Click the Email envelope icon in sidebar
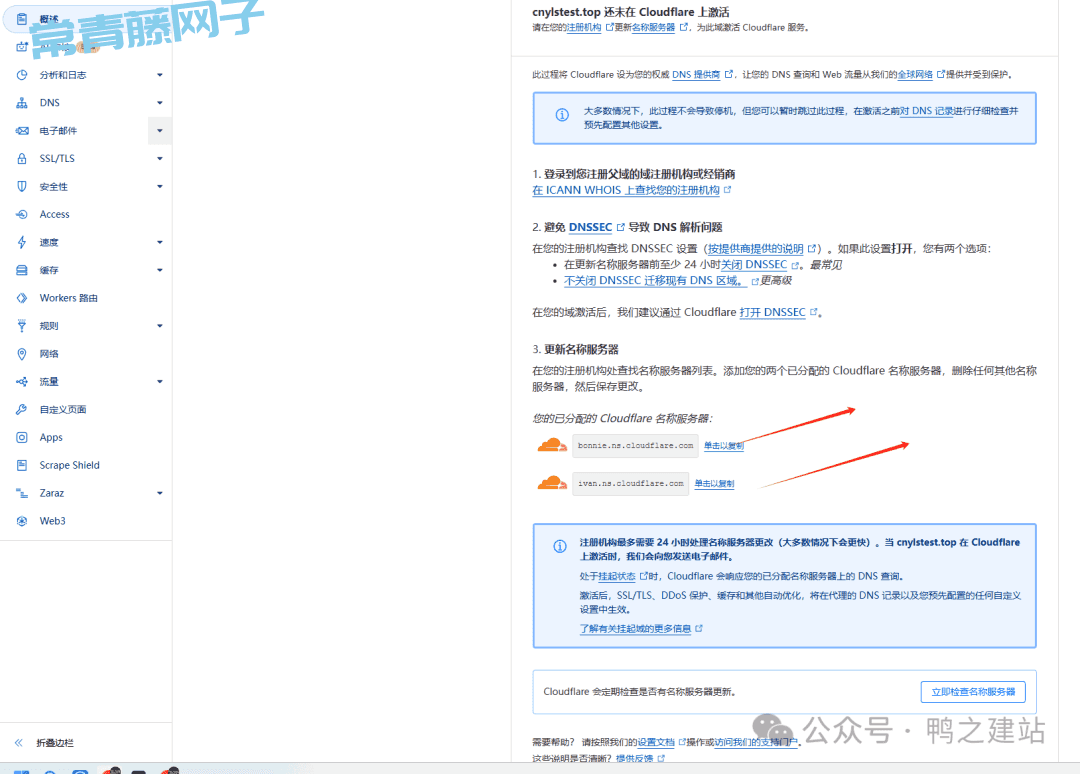 click(x=22, y=131)
